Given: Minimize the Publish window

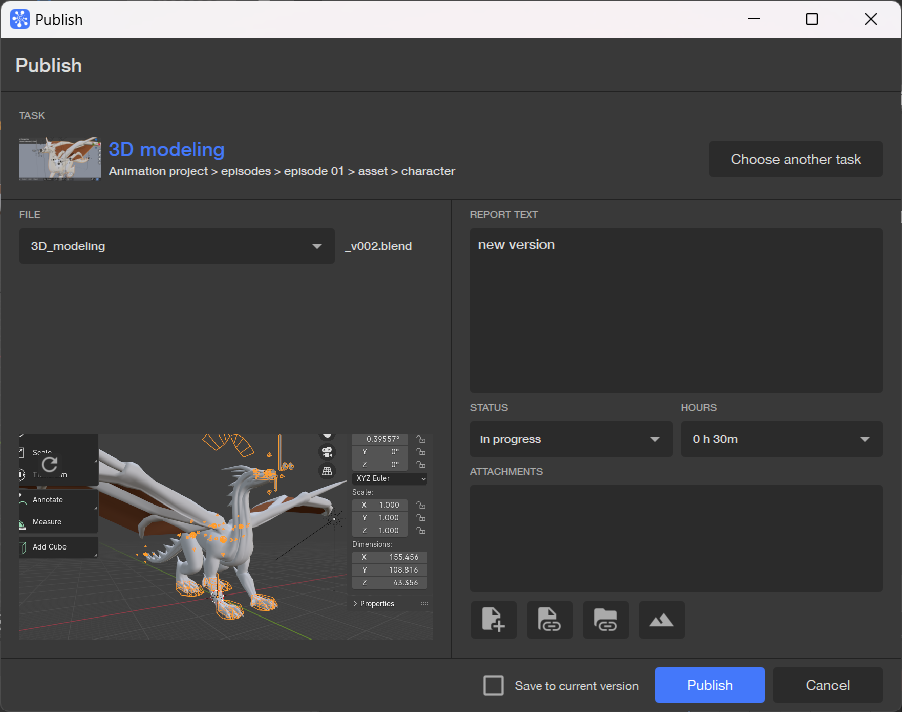Looking at the screenshot, I should click(754, 19).
